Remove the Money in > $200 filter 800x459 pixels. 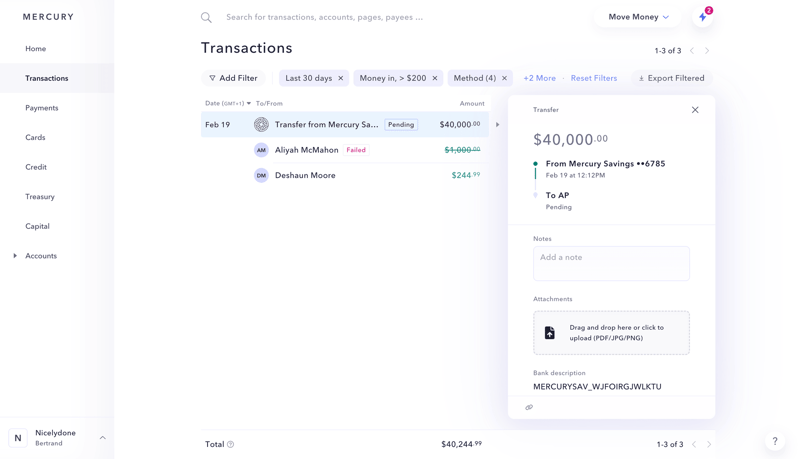click(x=435, y=78)
